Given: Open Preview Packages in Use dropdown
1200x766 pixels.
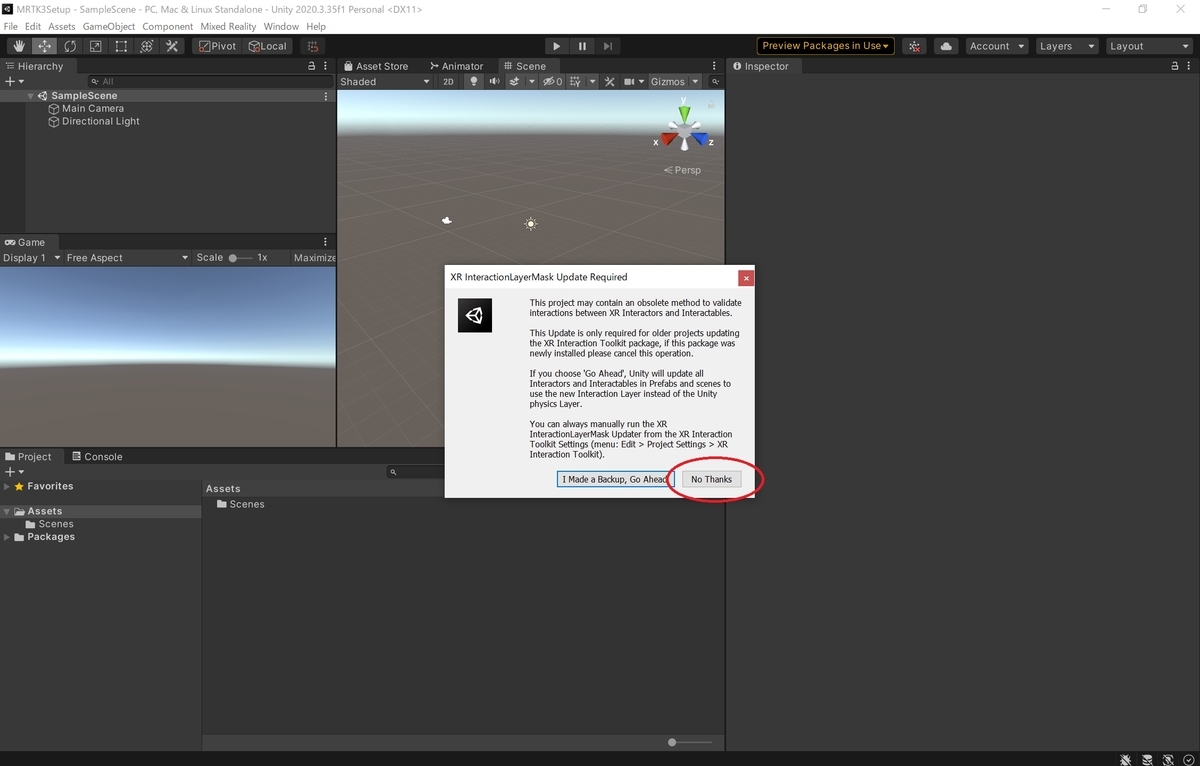Looking at the screenshot, I should [825, 46].
